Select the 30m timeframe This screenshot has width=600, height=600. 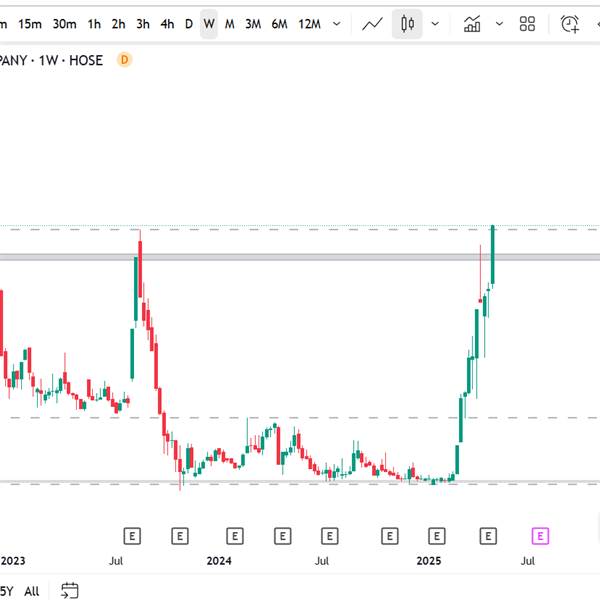tap(64, 24)
